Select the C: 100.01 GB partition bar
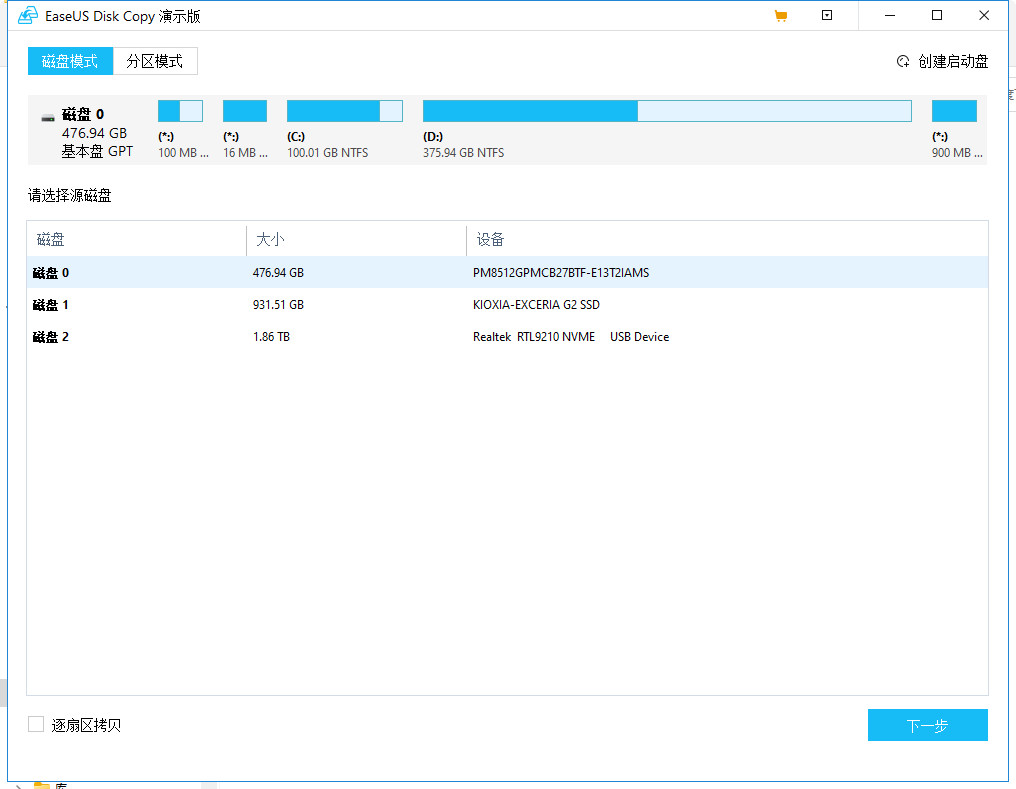This screenshot has height=789, width=1016. 345,111
